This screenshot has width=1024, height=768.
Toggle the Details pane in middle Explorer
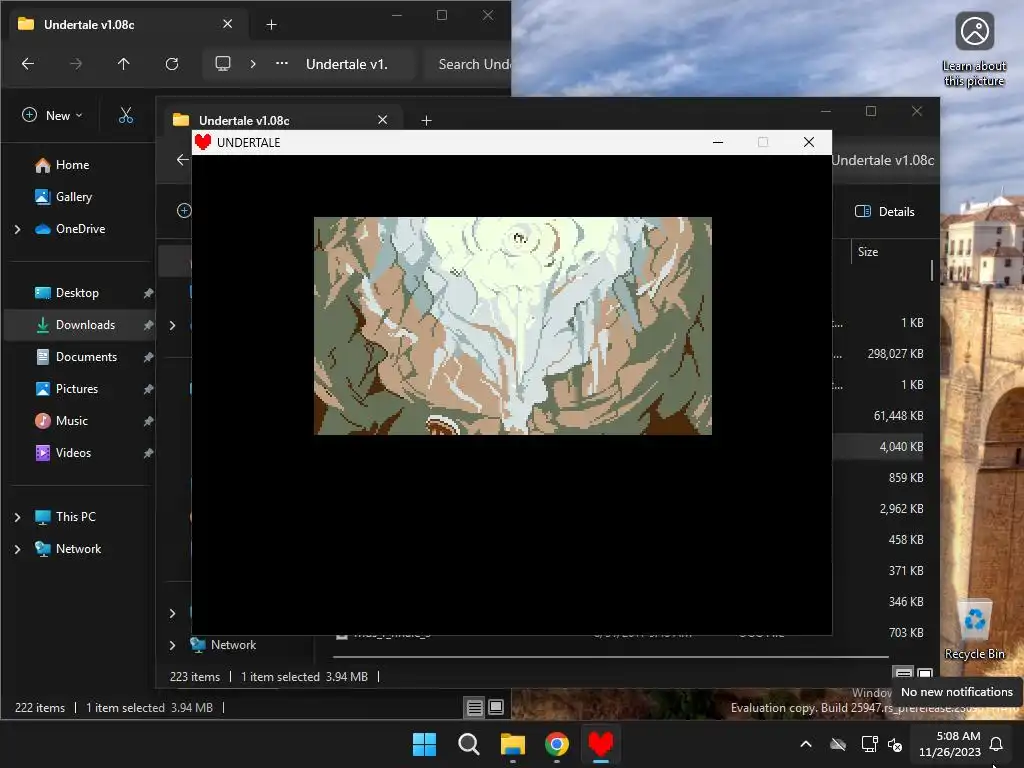884,212
